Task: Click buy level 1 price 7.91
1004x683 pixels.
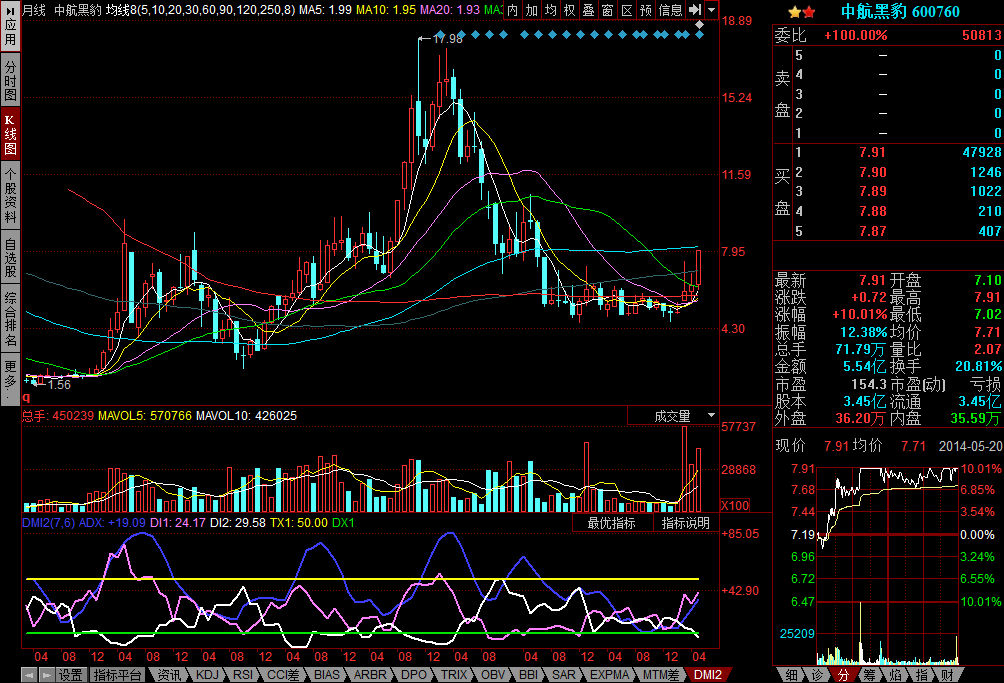Action: point(872,152)
